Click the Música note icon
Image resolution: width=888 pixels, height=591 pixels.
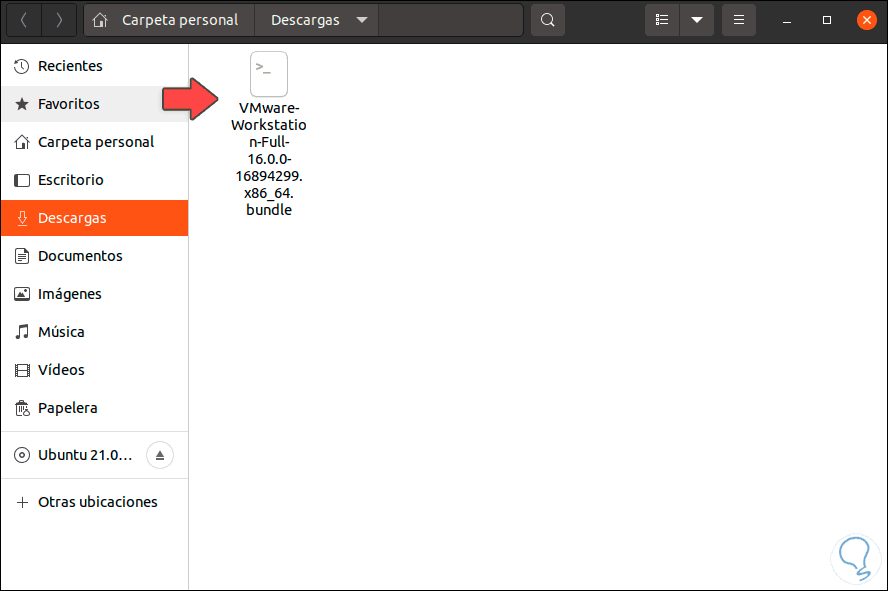[x=22, y=332]
